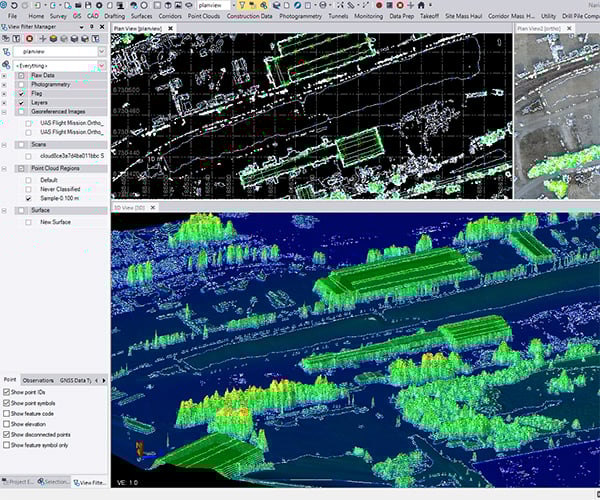The width and height of the screenshot is (600, 500).
Task: Click the plus crosshair icon in View Filter Manager
Action: (x=42, y=39)
